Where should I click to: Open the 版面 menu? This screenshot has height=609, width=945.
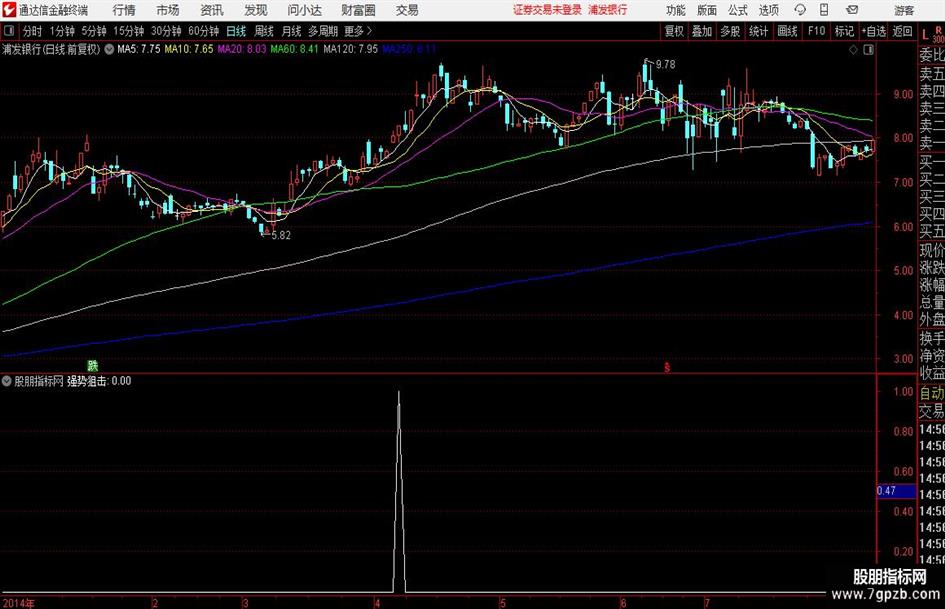(x=707, y=10)
